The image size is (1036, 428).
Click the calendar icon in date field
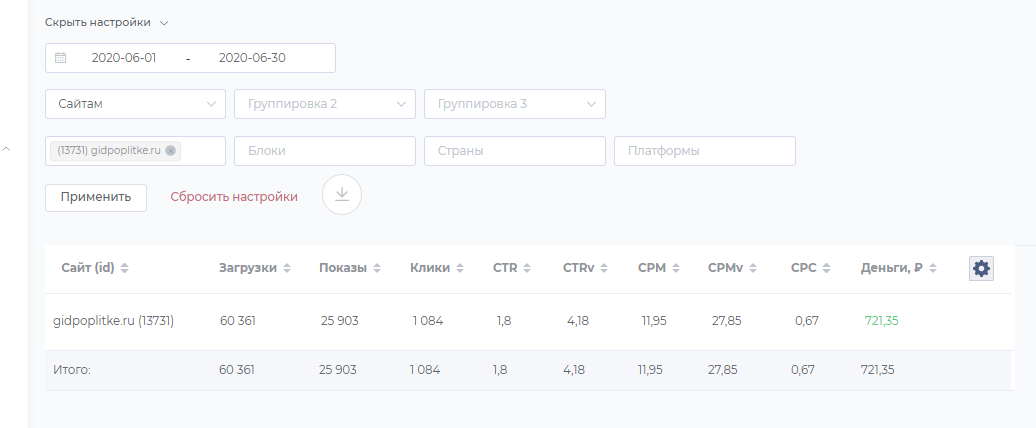[61, 58]
